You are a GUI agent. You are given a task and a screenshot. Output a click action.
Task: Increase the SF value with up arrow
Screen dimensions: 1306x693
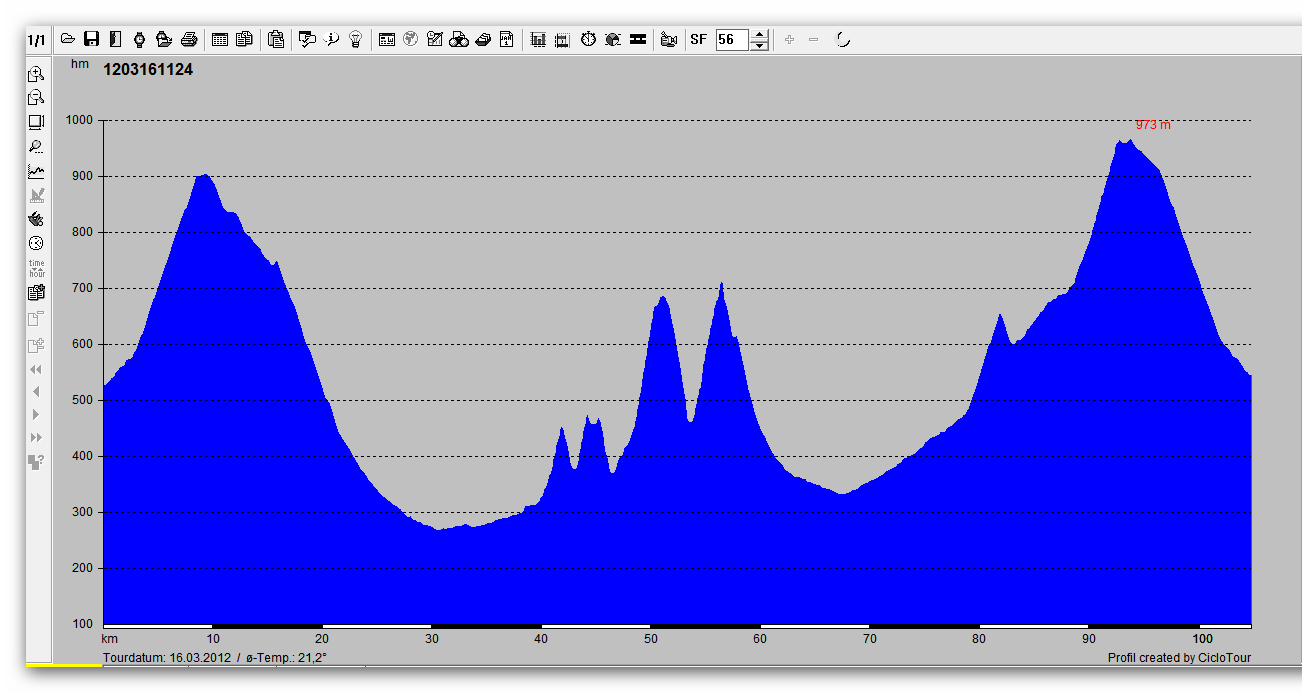click(x=760, y=35)
